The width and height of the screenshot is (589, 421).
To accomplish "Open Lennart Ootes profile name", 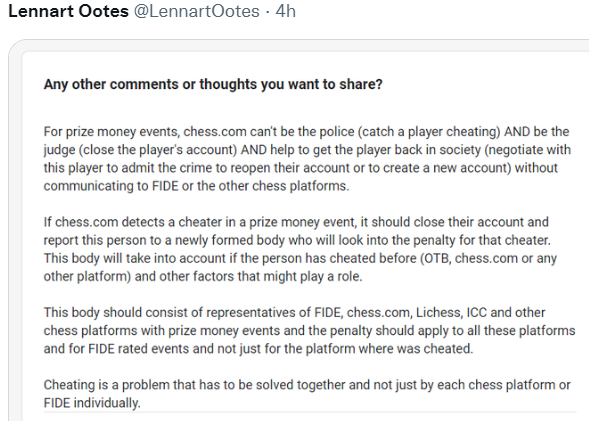I will click(x=68, y=11).
